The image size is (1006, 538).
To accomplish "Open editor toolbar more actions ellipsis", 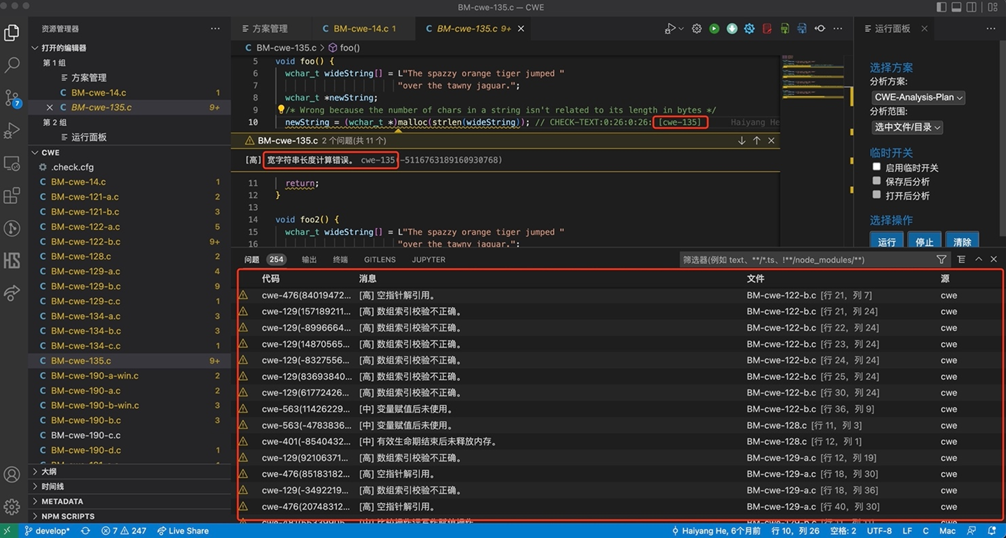I will point(838,29).
